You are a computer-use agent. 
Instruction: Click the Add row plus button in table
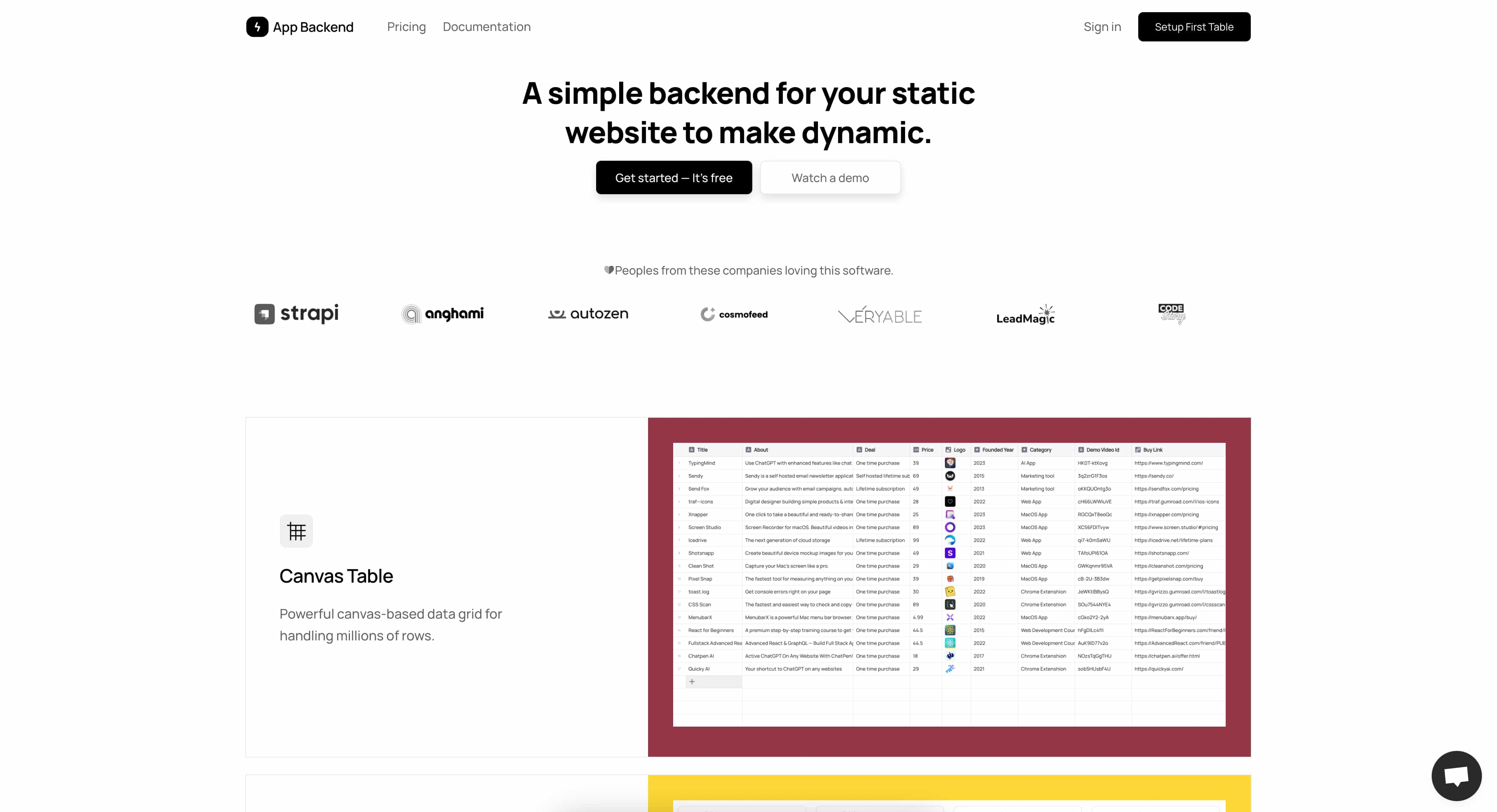click(691, 681)
